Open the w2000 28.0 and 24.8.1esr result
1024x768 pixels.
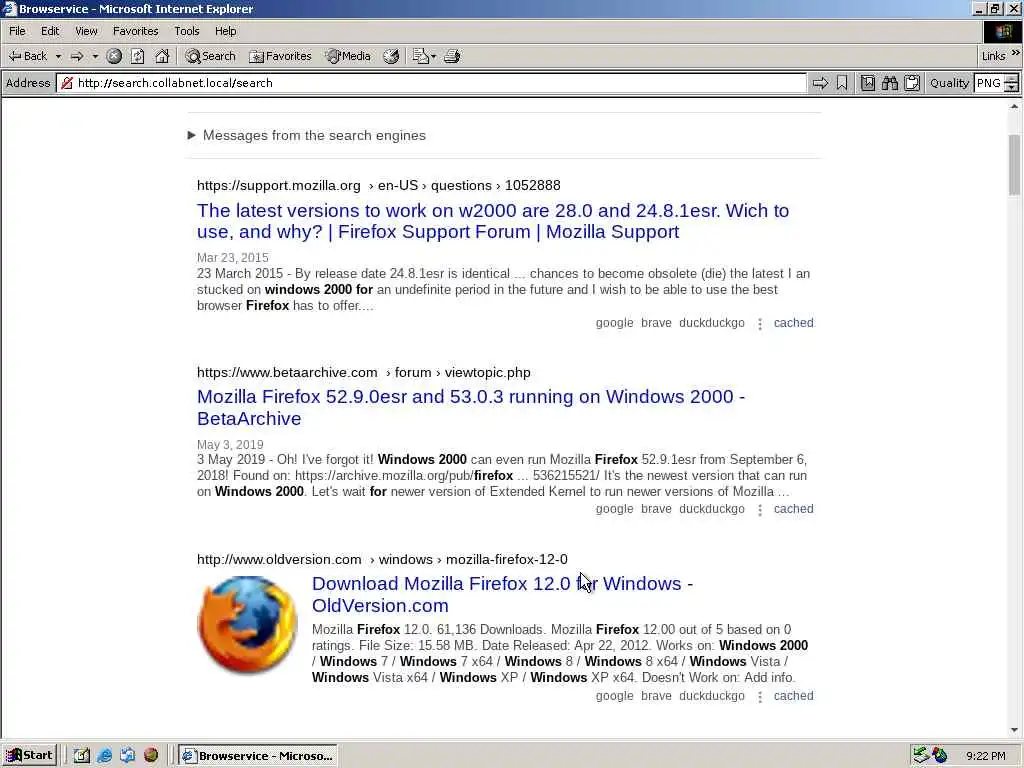coord(493,221)
